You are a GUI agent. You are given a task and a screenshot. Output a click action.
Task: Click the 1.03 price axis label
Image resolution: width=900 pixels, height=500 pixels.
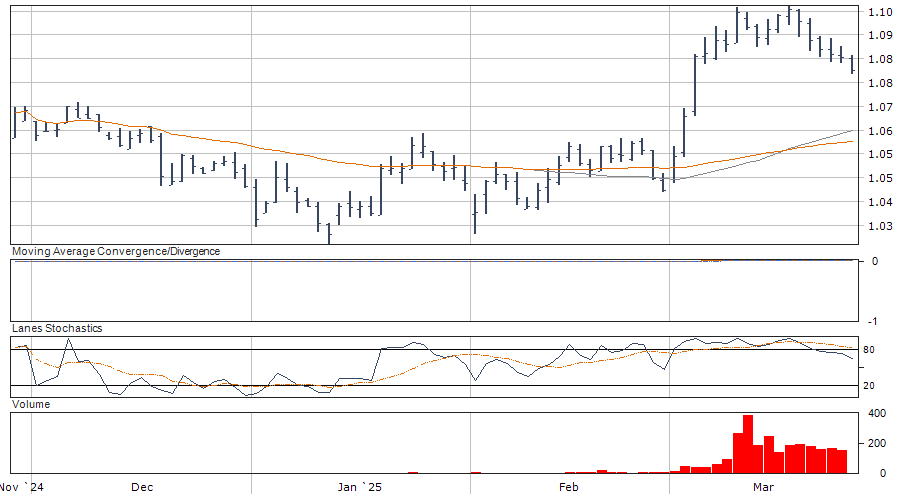point(880,226)
